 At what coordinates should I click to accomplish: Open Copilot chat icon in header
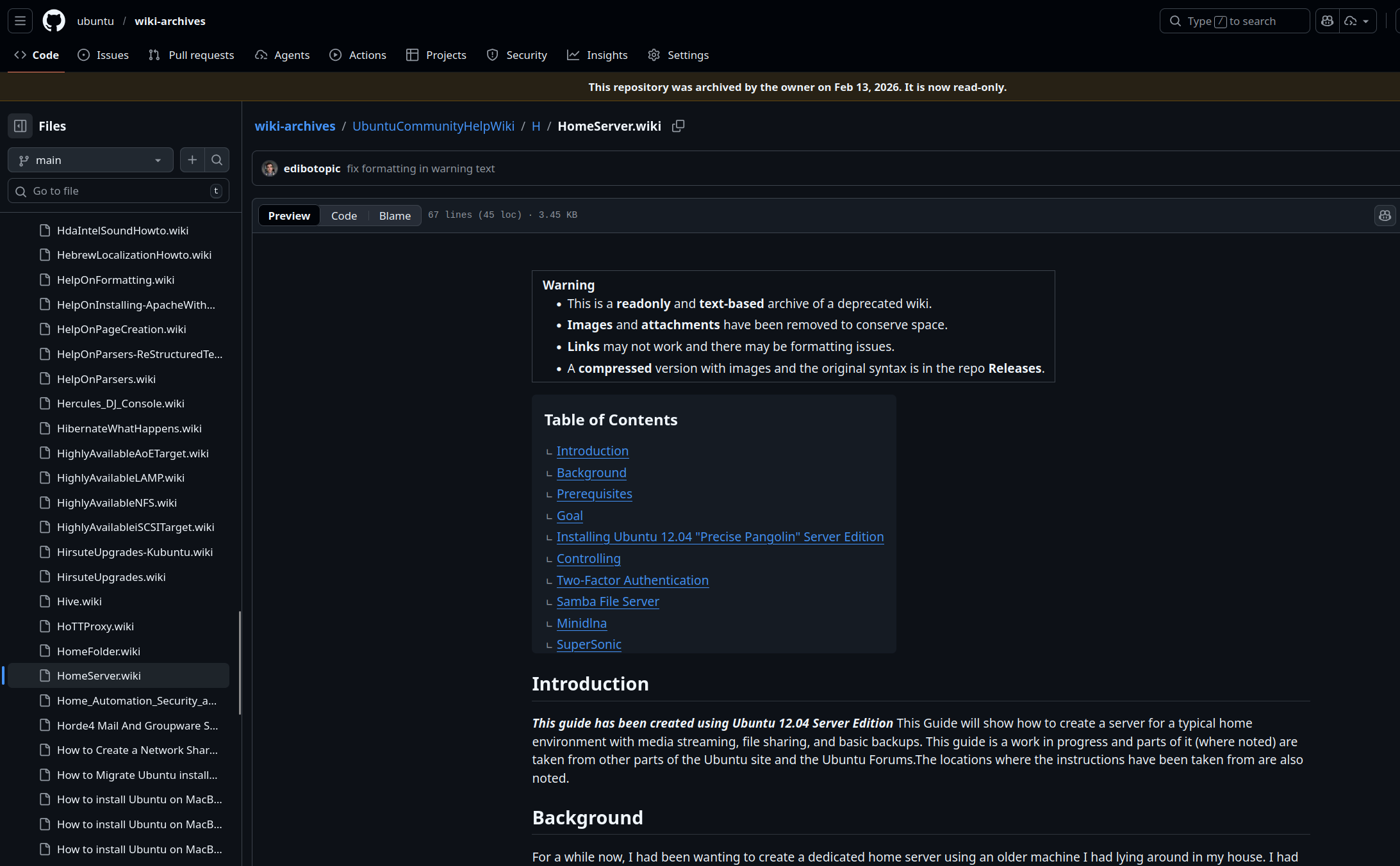click(1328, 21)
